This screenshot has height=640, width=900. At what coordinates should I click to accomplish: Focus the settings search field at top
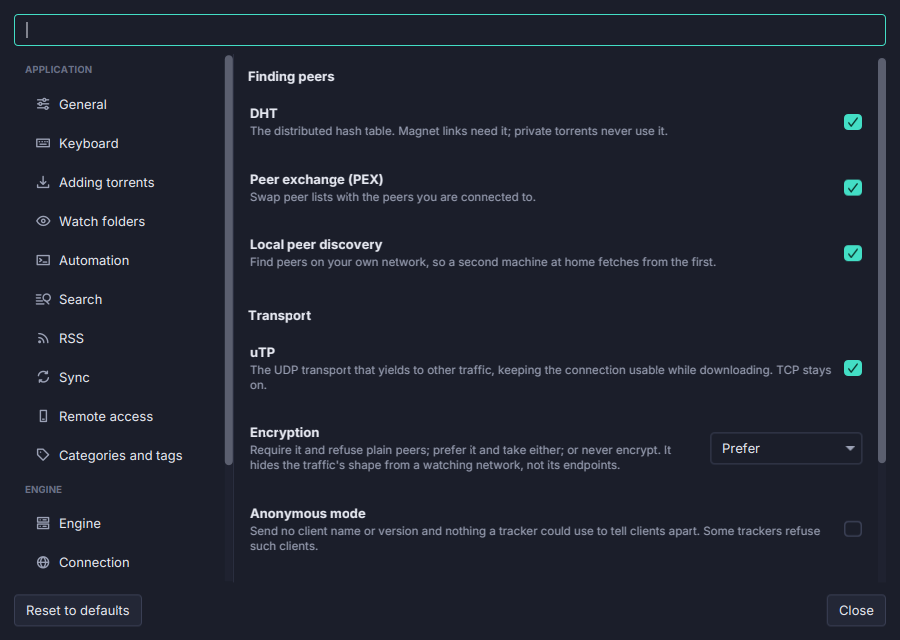pyautogui.click(x=450, y=30)
